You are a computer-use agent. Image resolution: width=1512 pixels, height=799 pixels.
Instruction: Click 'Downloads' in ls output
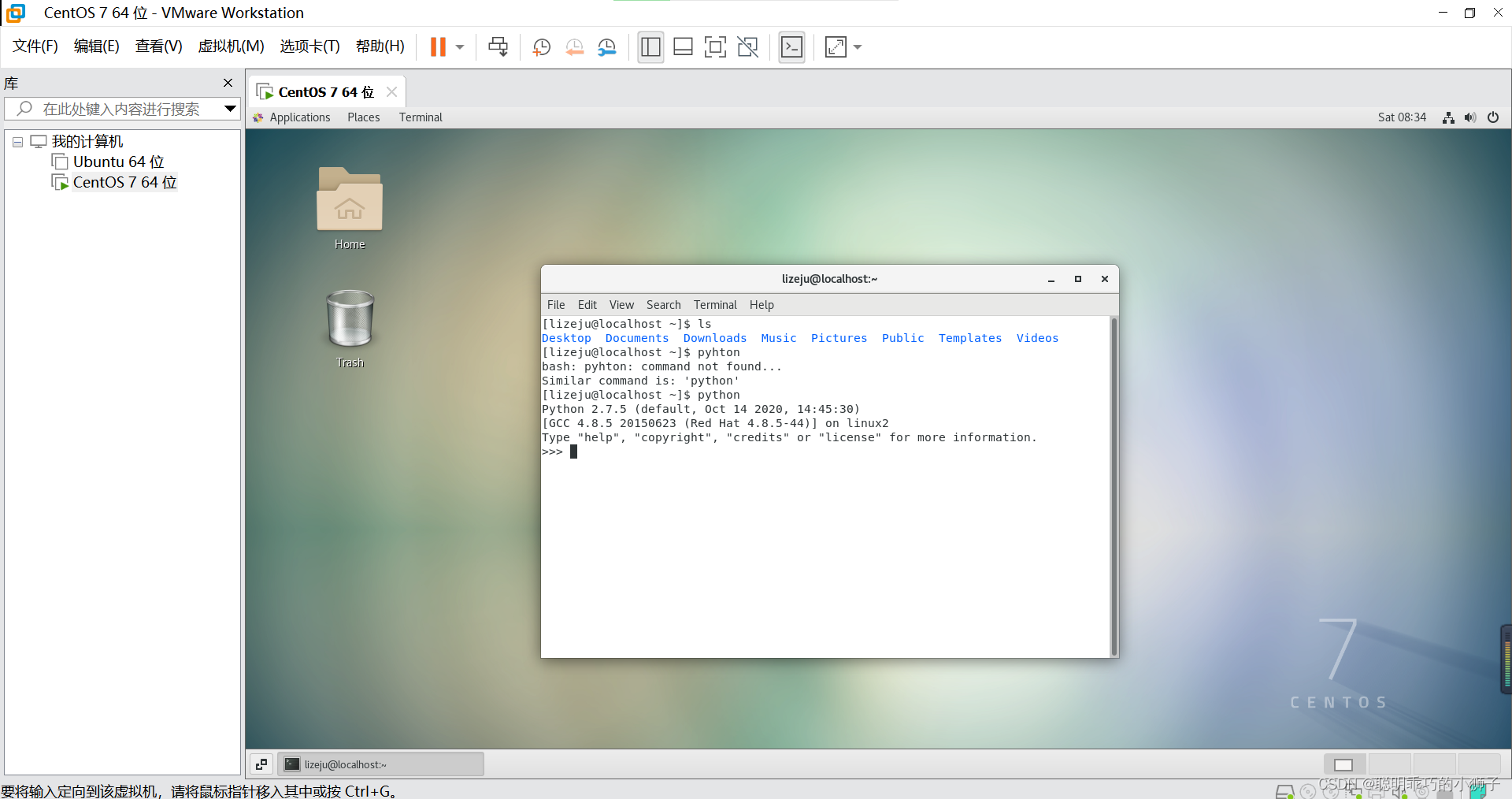click(715, 338)
